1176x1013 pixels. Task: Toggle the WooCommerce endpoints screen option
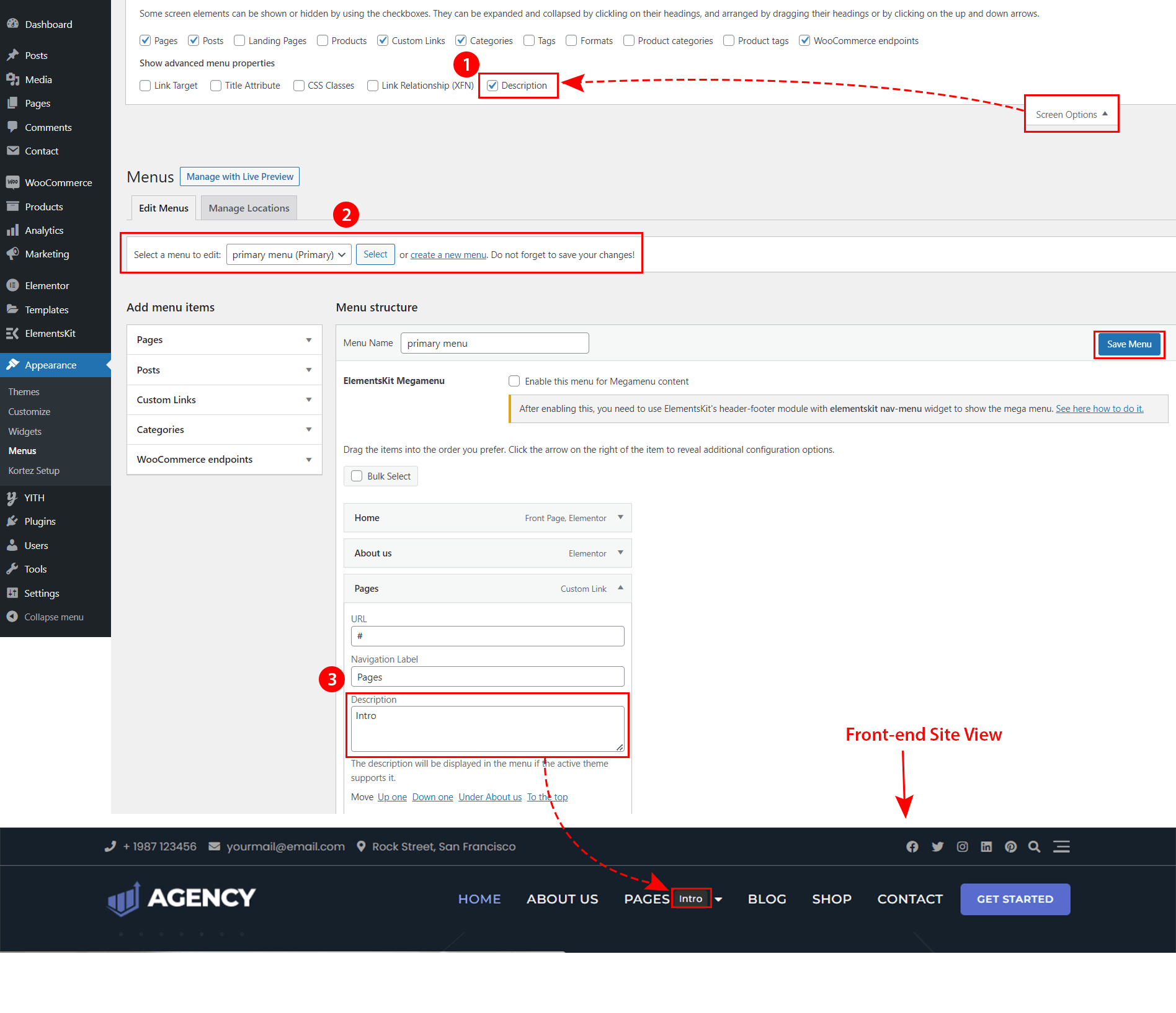pyautogui.click(x=804, y=40)
